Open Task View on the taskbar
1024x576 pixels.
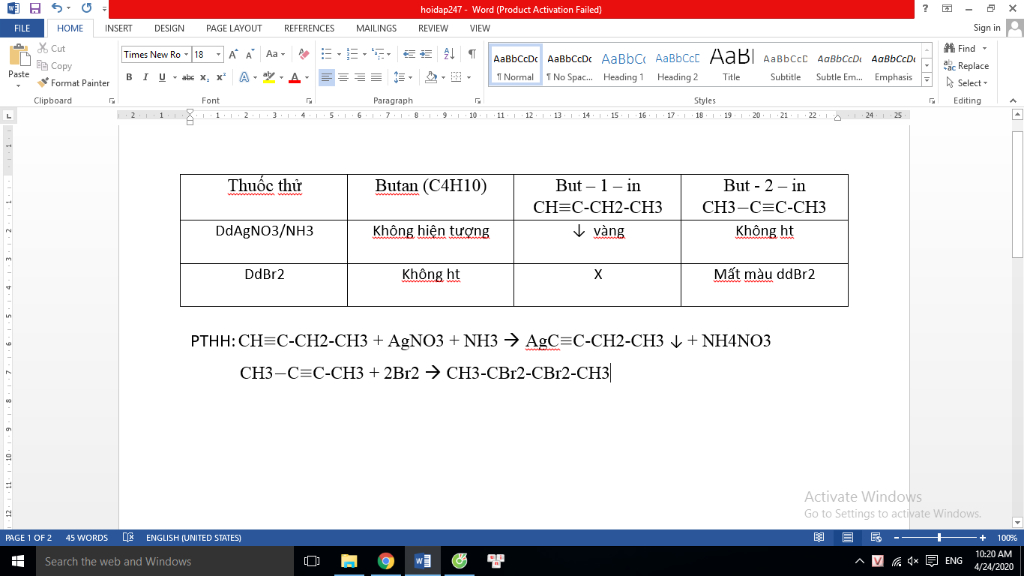click(312, 561)
